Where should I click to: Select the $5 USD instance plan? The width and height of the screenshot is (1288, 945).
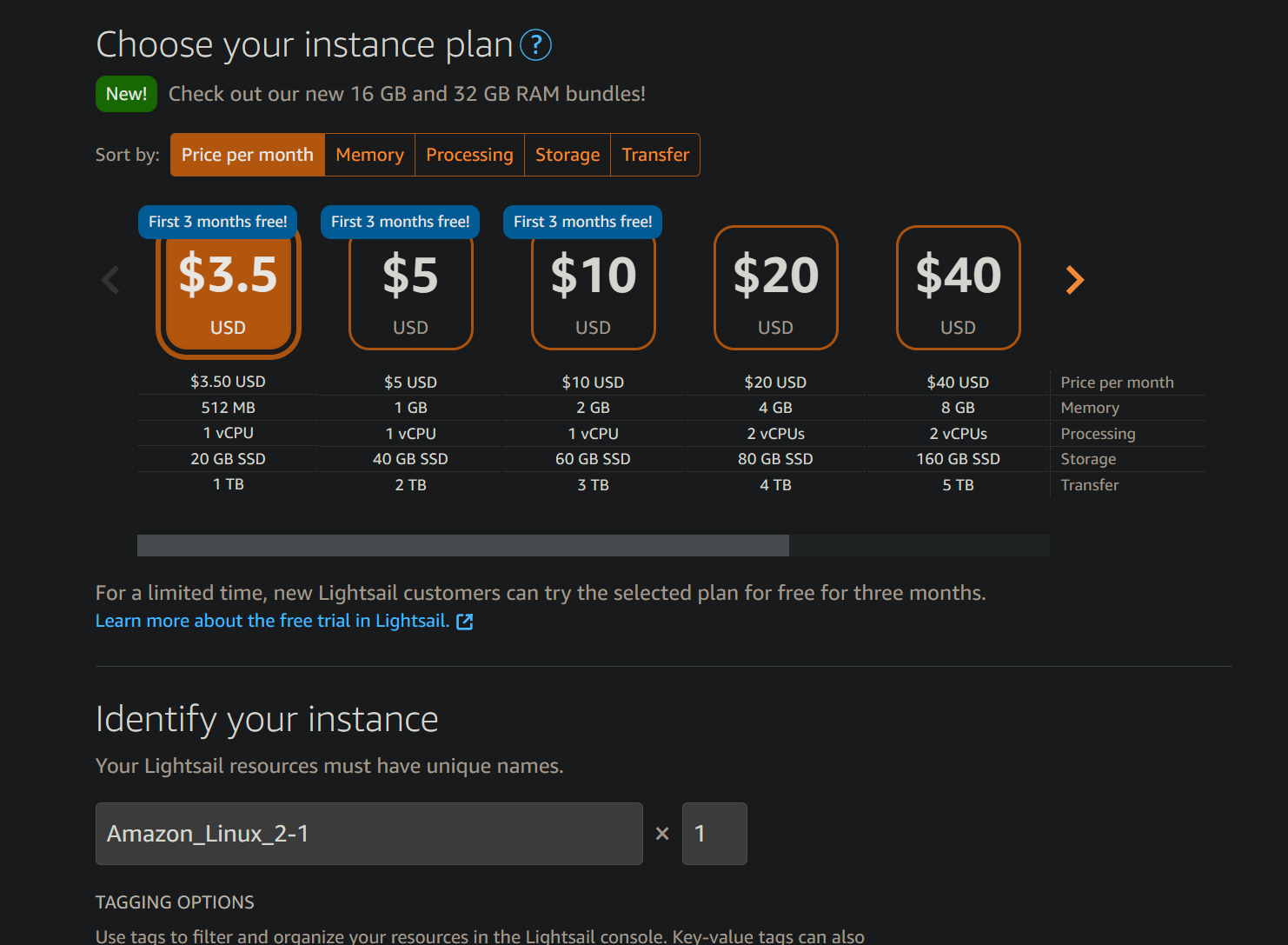coord(410,287)
